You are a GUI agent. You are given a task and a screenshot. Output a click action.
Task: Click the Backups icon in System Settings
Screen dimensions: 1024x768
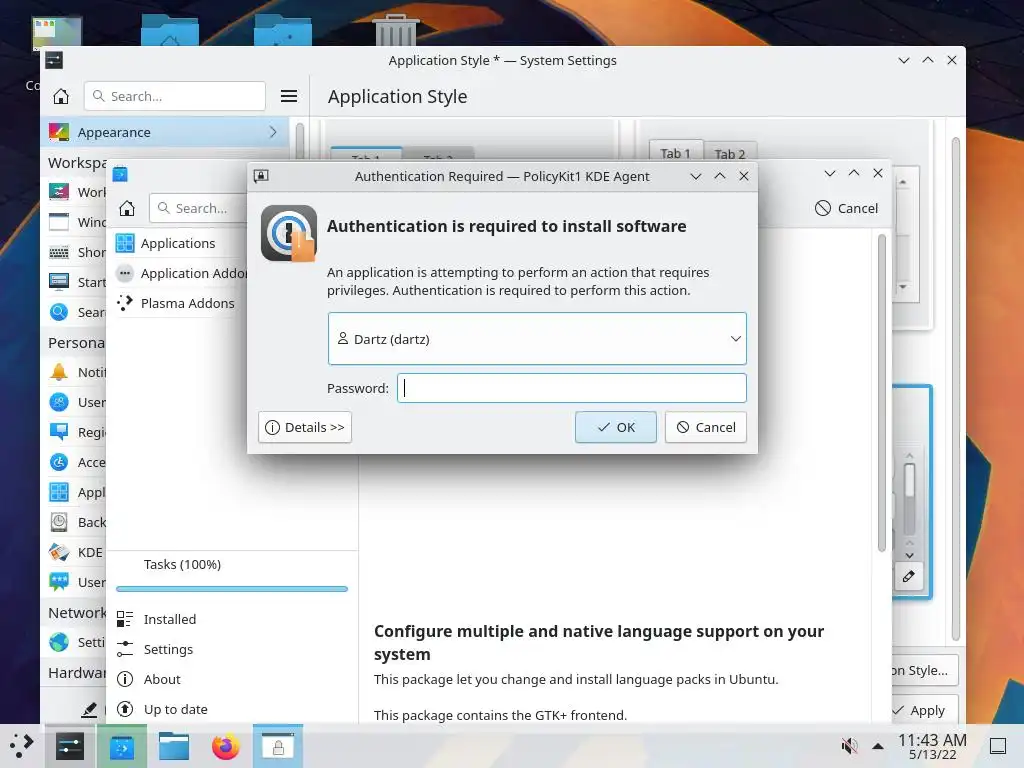(x=59, y=522)
